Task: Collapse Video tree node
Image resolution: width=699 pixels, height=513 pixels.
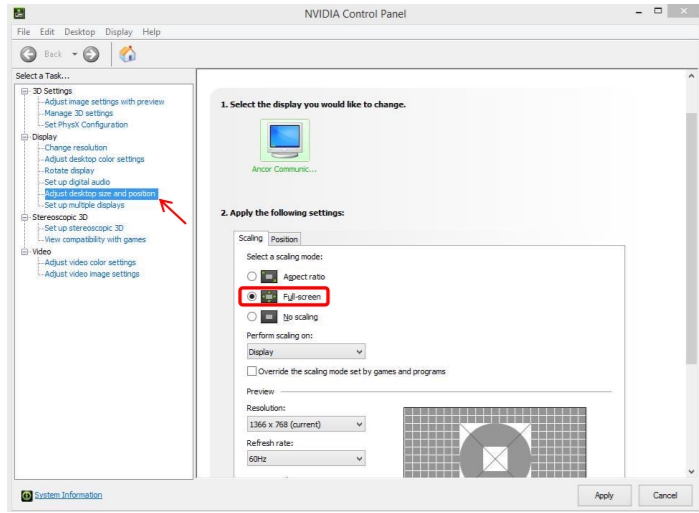Action: coord(25,251)
